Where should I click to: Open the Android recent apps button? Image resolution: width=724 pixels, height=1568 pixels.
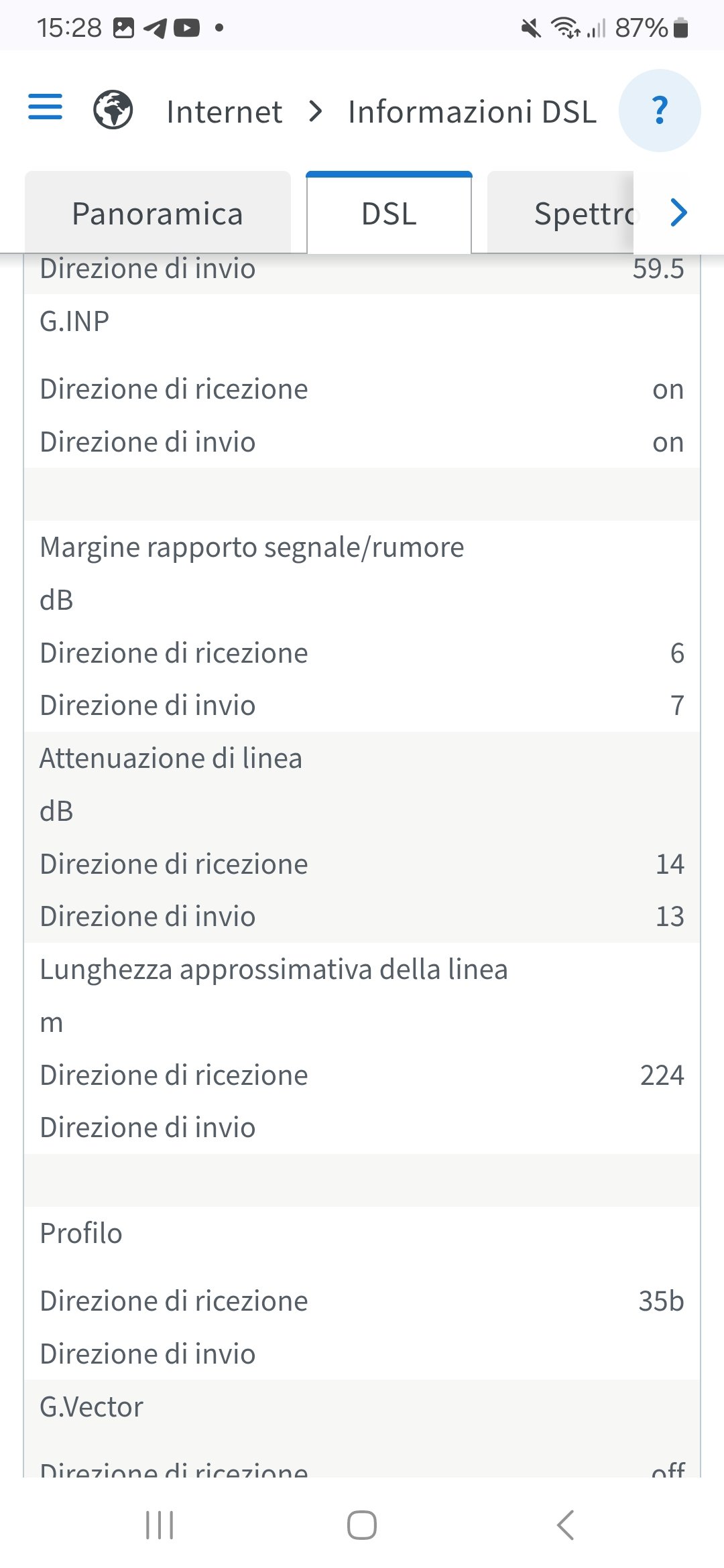[x=160, y=1525]
